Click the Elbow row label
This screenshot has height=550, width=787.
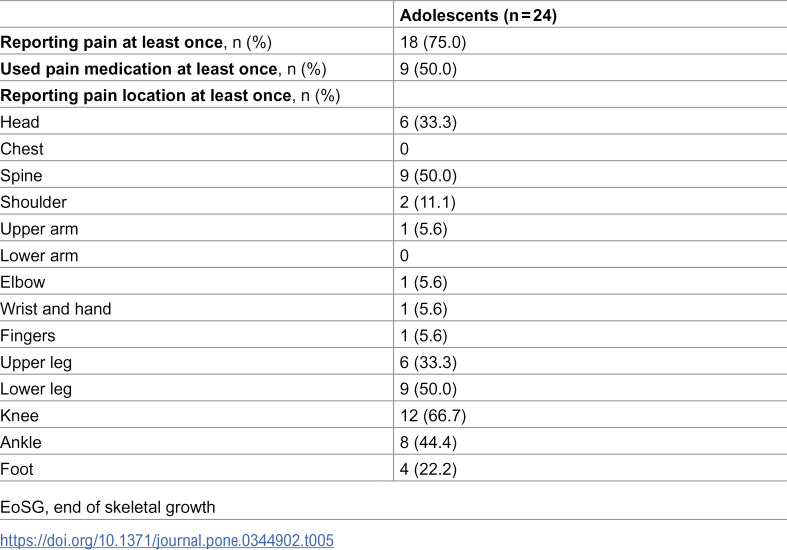(x=23, y=282)
